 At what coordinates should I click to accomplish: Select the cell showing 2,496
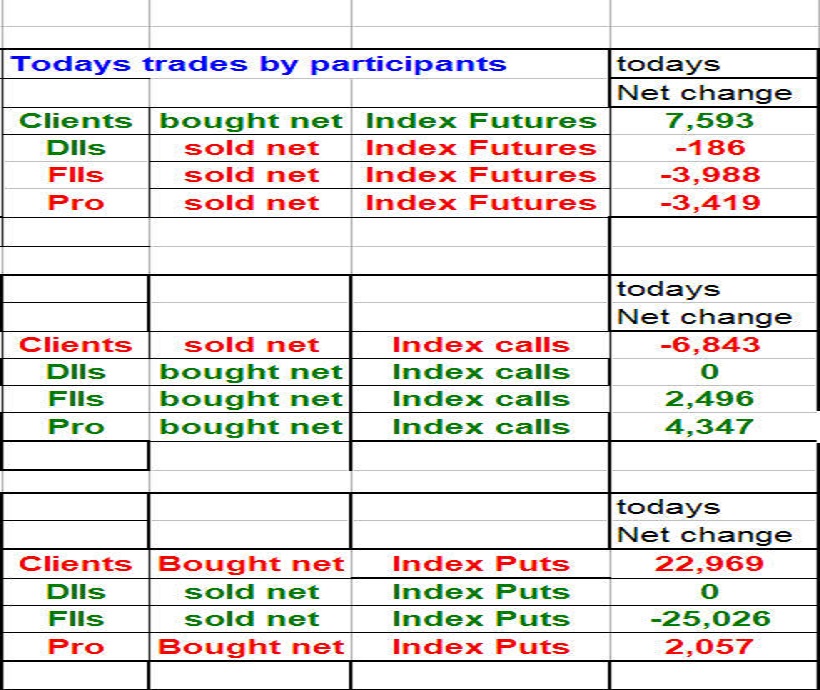[x=709, y=399]
